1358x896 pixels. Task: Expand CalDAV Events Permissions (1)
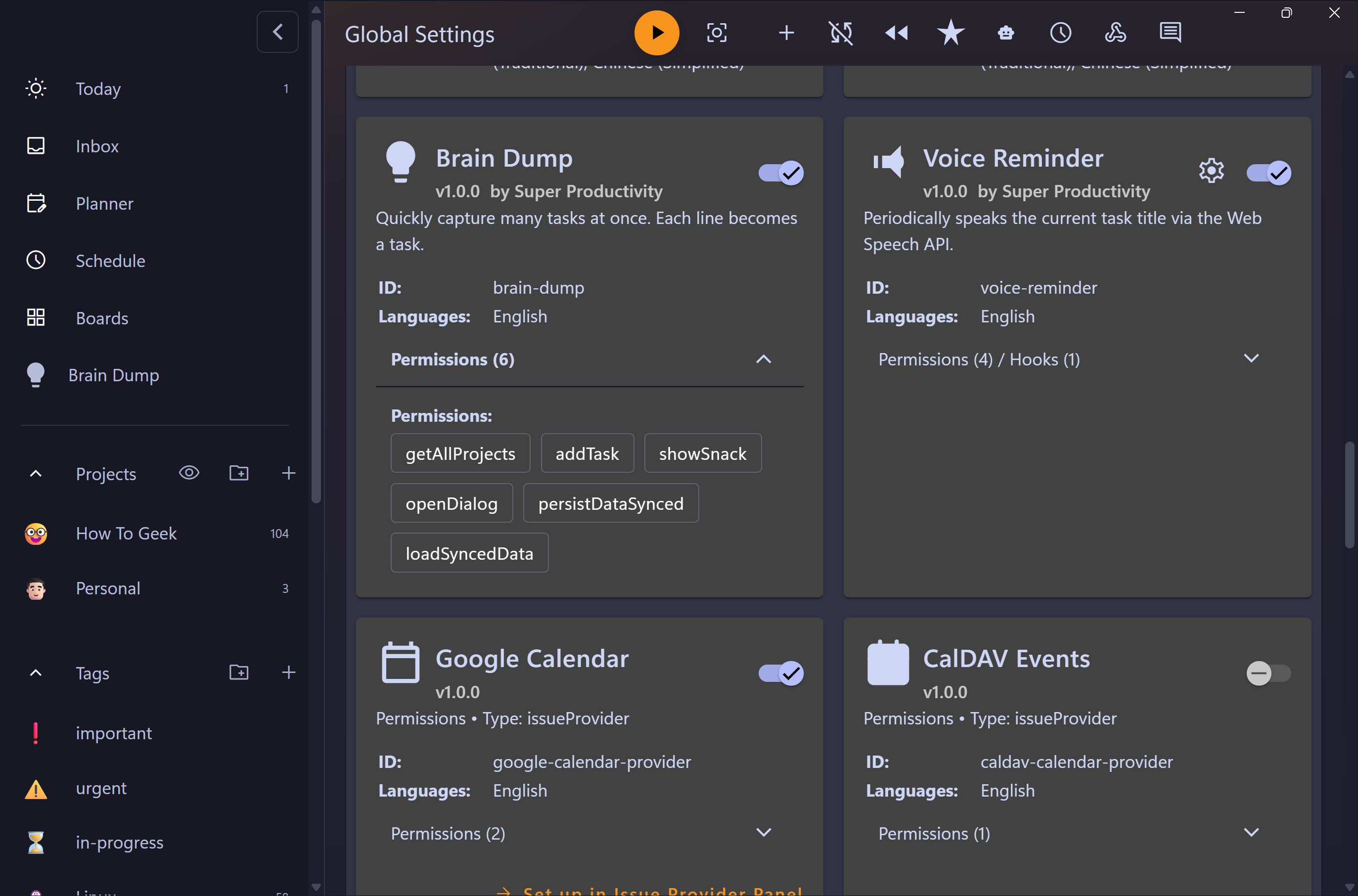tap(1078, 834)
